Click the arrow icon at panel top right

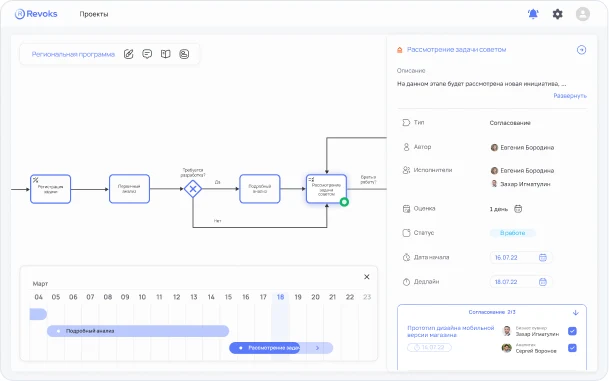coord(581,50)
